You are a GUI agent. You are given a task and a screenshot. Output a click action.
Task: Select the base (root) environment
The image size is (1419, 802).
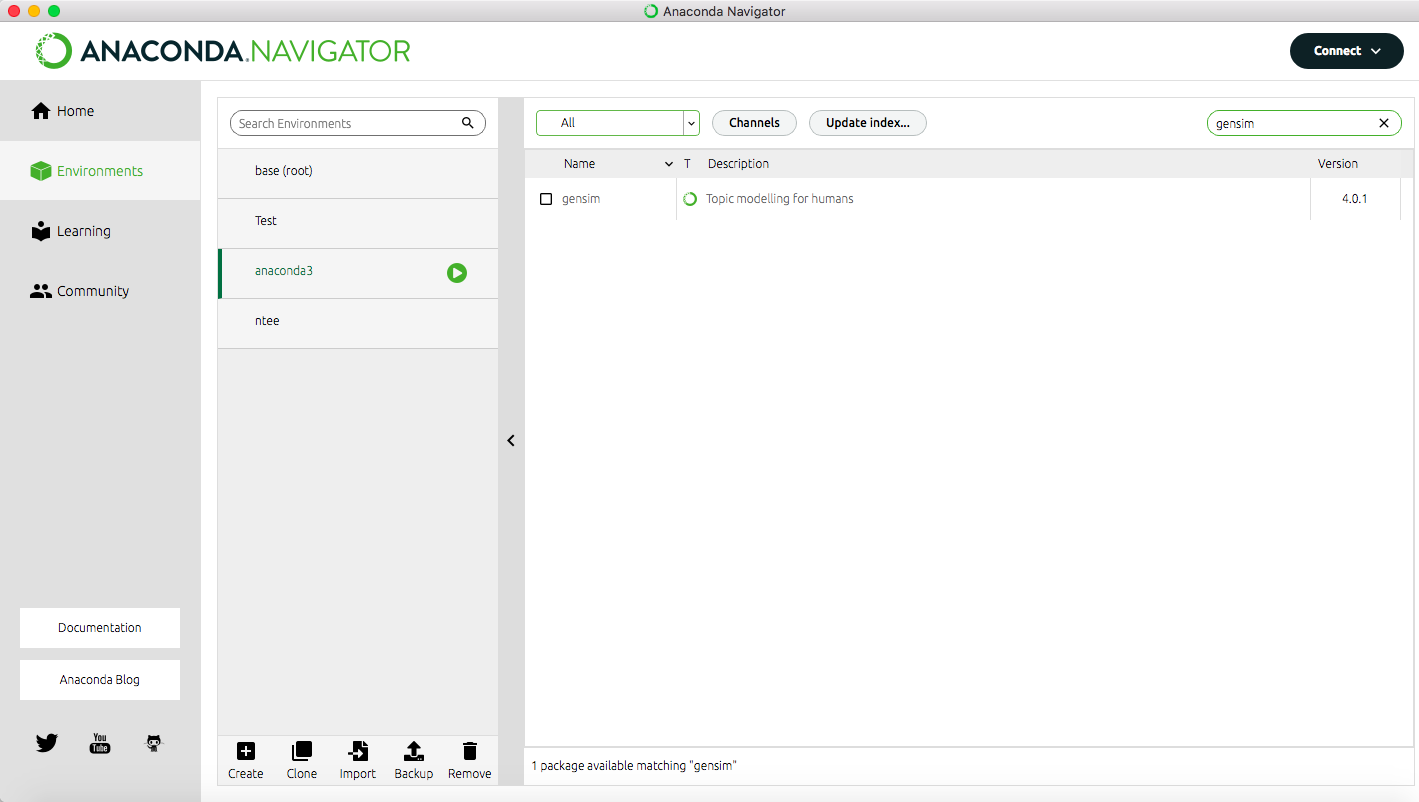pyautogui.click(x=358, y=173)
